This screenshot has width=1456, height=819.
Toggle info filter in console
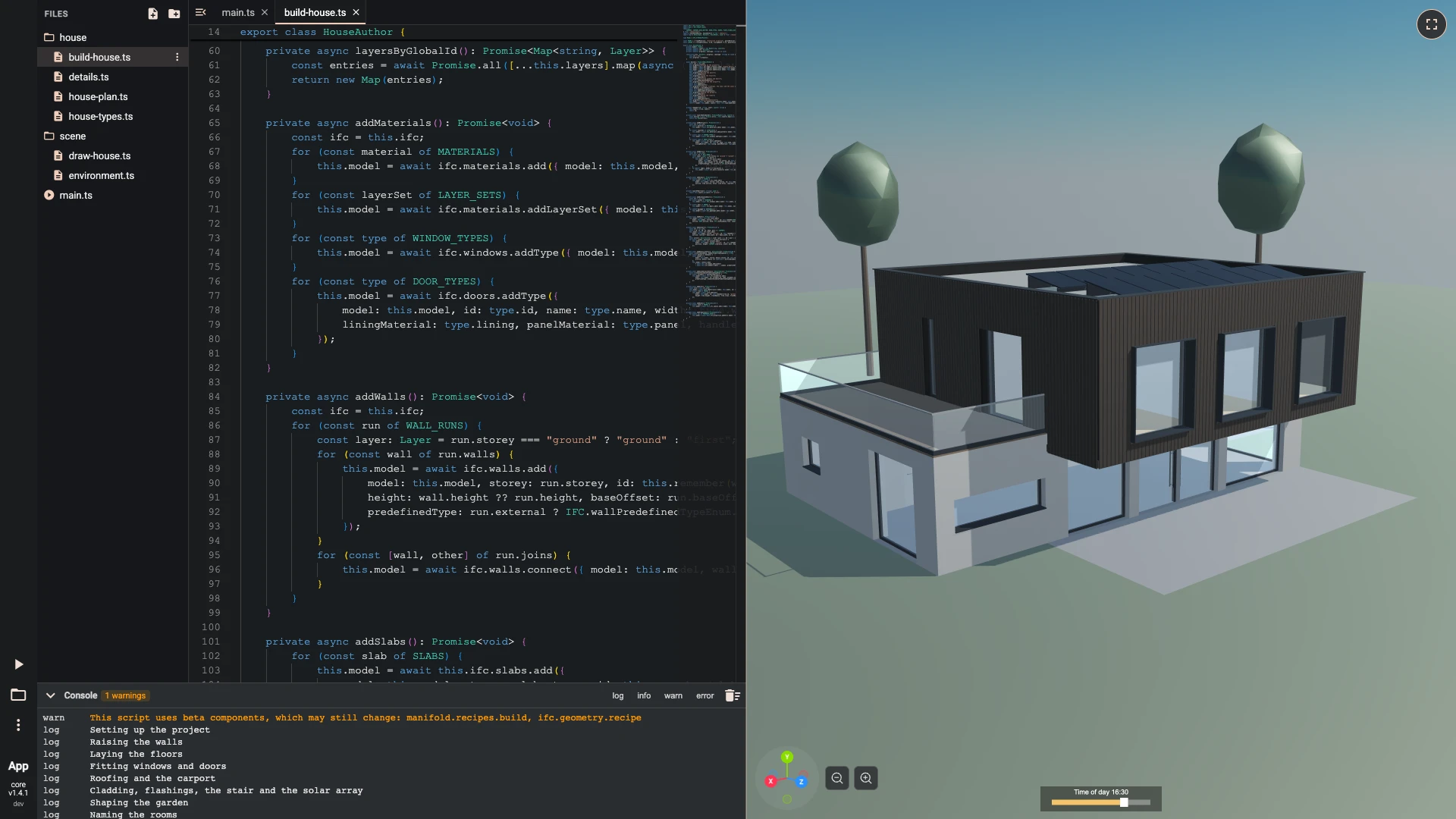click(644, 695)
